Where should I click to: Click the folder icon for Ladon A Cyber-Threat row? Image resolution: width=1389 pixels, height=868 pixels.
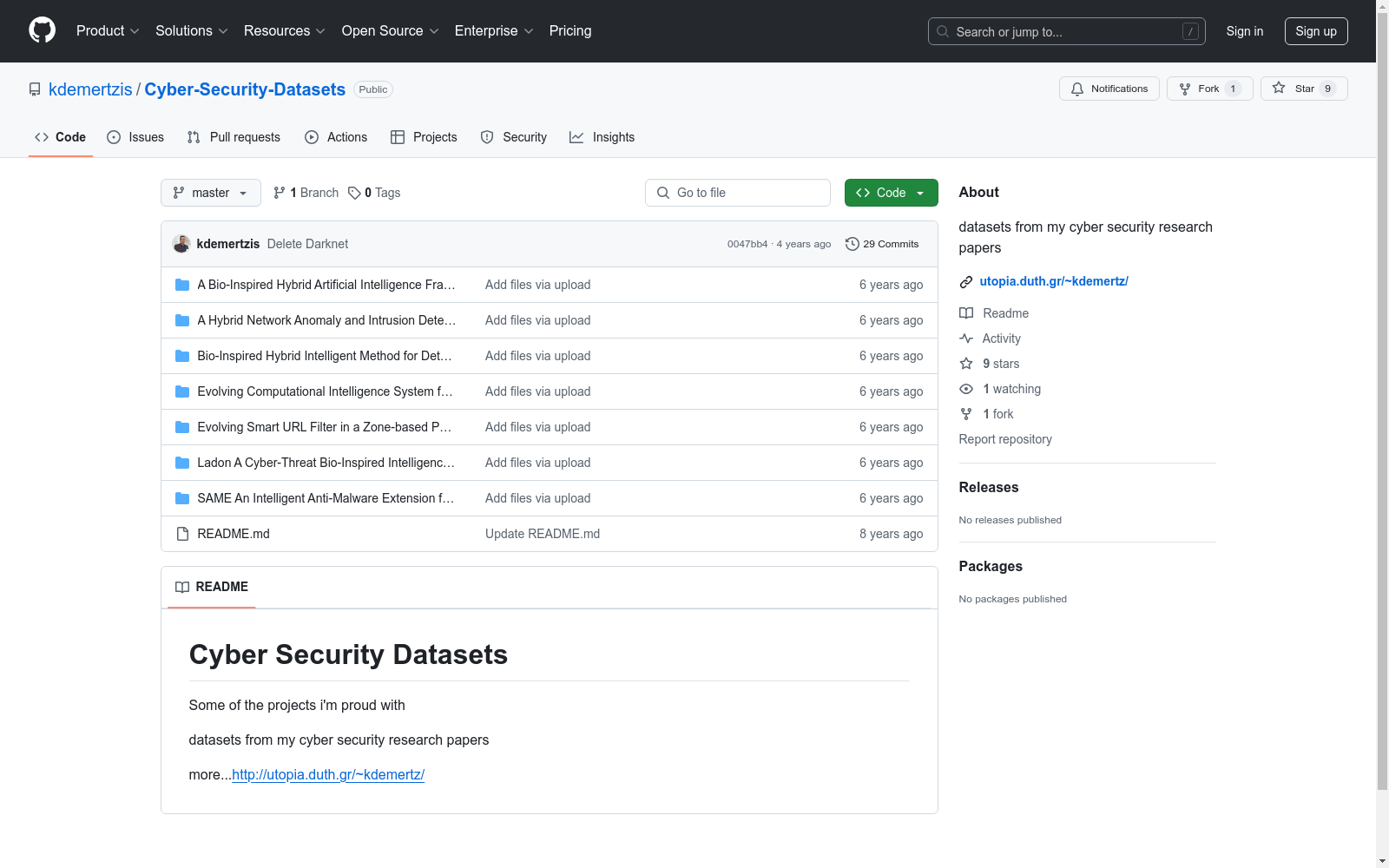coord(182,463)
